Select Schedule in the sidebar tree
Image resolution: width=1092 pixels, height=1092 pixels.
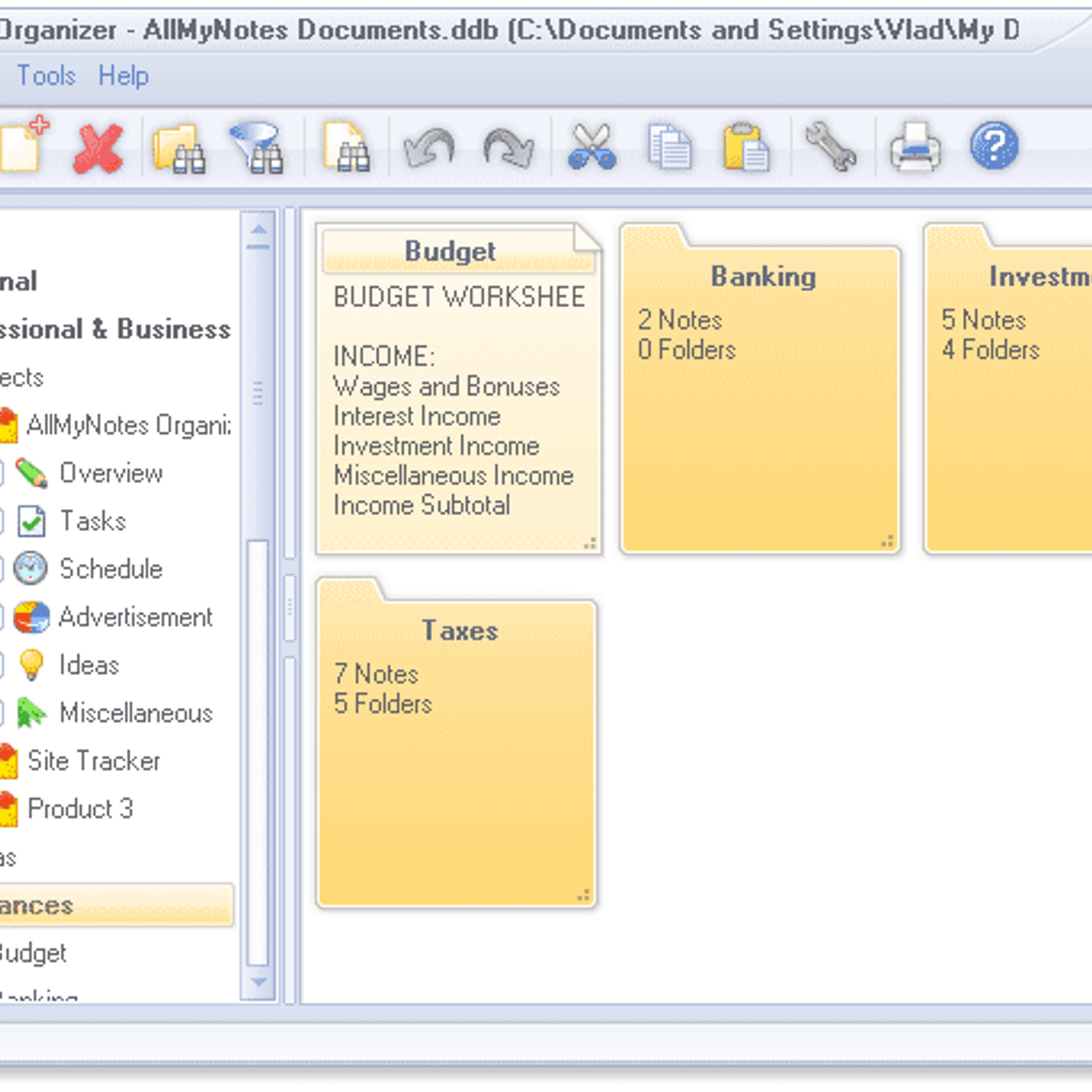coord(111,569)
